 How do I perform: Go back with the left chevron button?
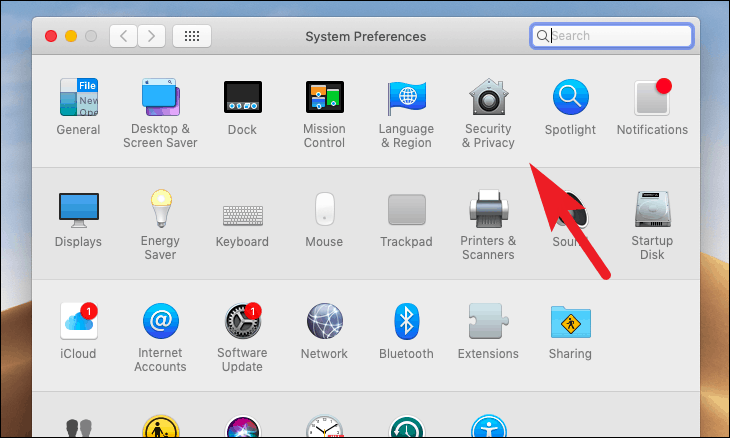pos(123,36)
